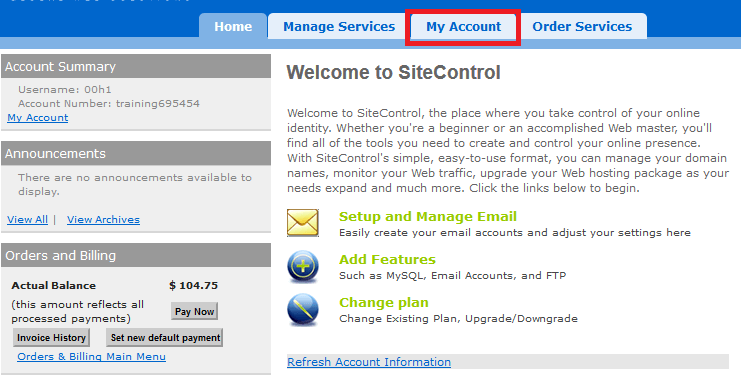This screenshot has height=379, width=741.
Task: Click the blue plus Add Features icon
Action: [x=302, y=267]
